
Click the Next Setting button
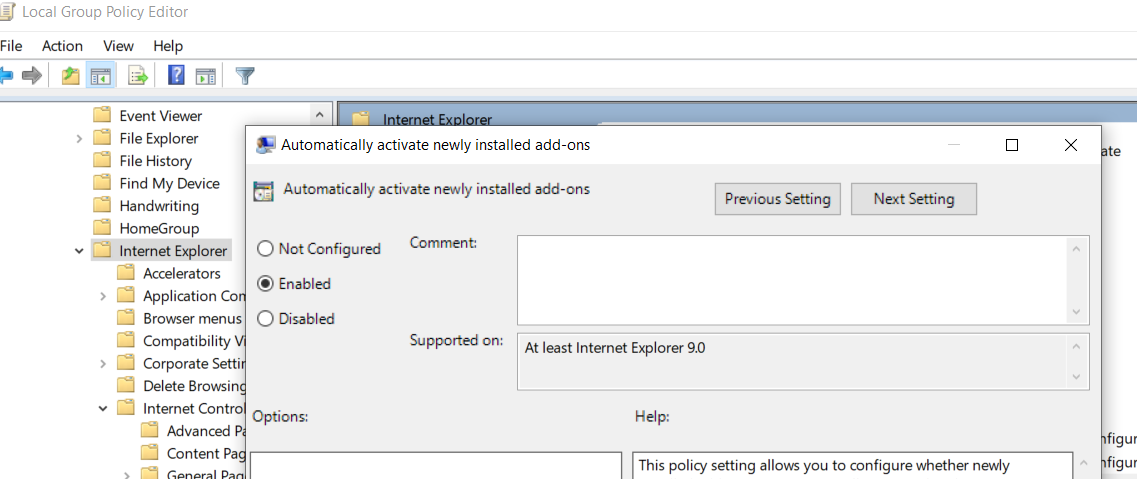tap(913, 199)
